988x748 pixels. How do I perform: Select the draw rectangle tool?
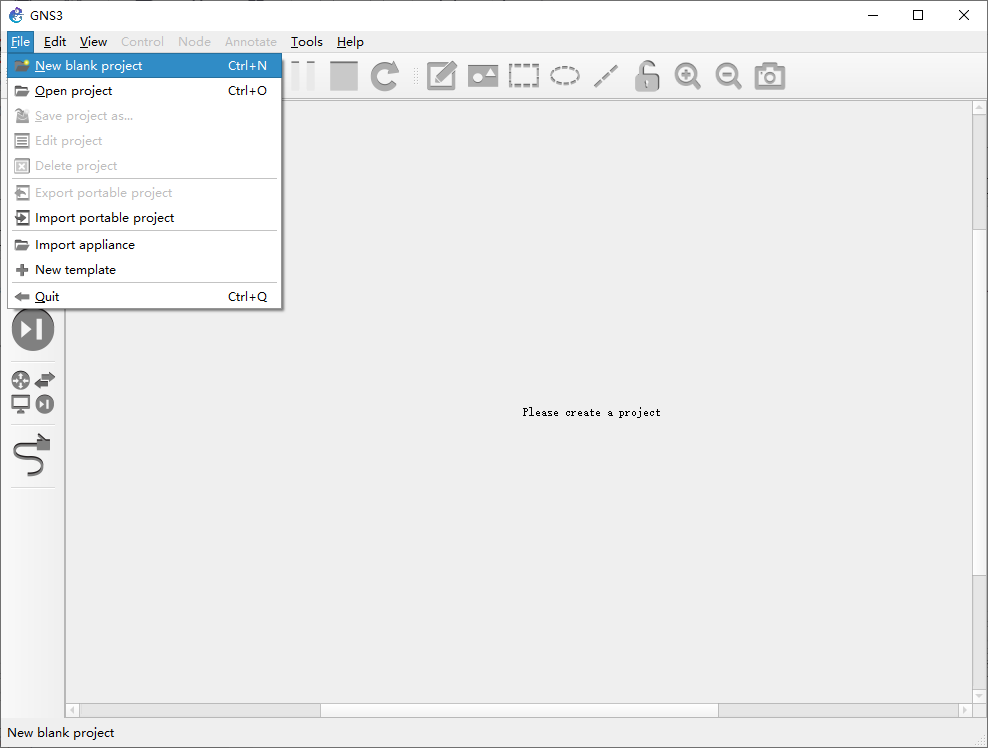tap(524, 76)
